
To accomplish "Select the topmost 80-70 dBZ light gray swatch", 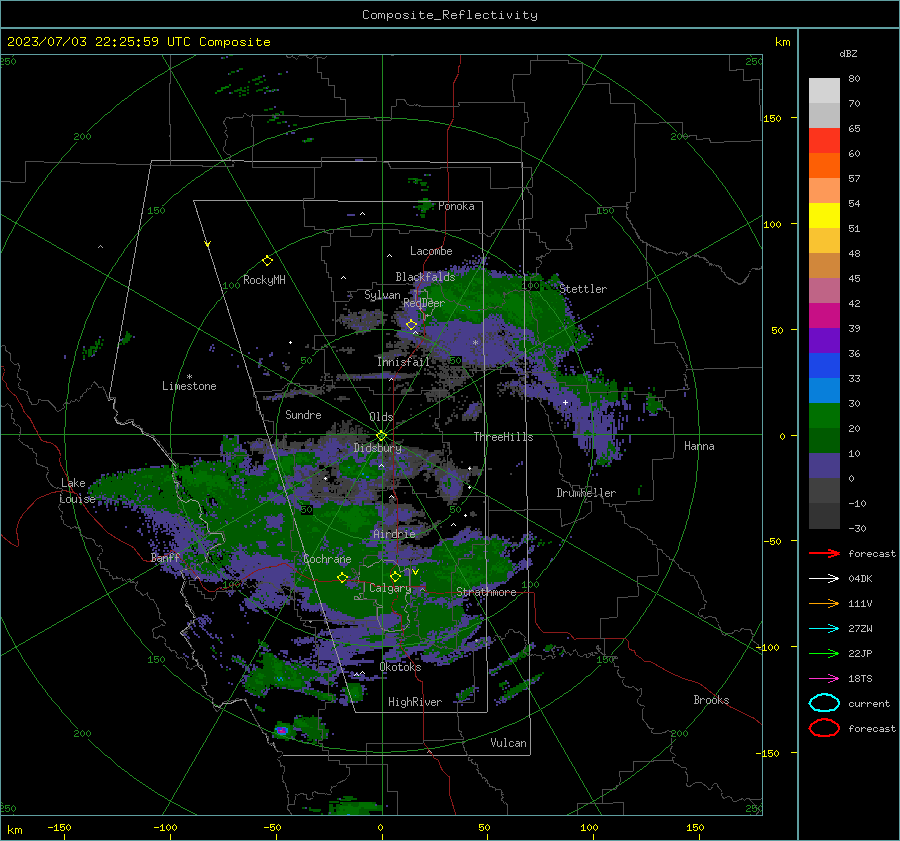I will (824, 91).
